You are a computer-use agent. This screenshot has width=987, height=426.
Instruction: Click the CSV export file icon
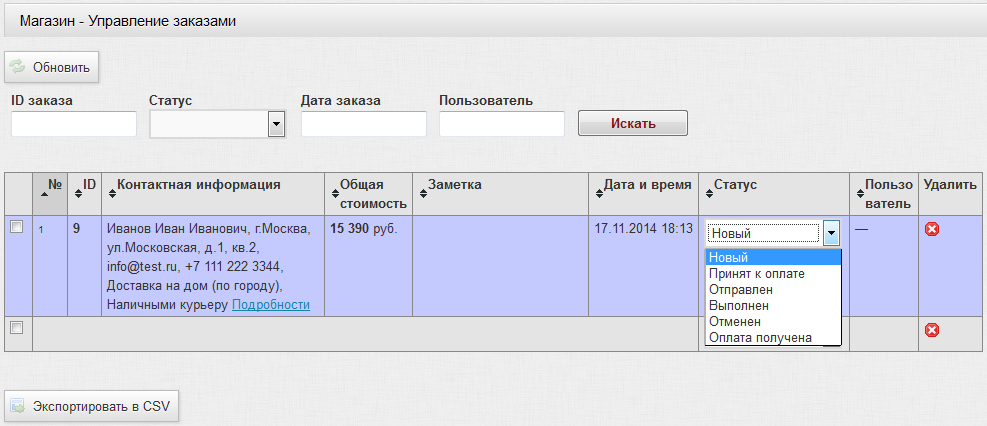tap(17, 406)
